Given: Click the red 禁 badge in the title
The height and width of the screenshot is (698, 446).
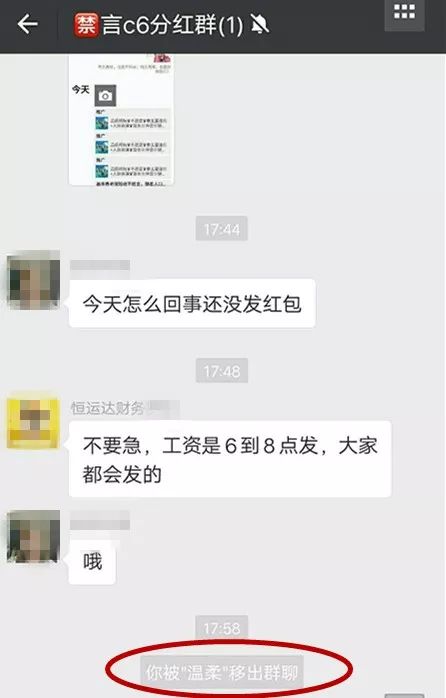Looking at the screenshot, I should 86,24.
